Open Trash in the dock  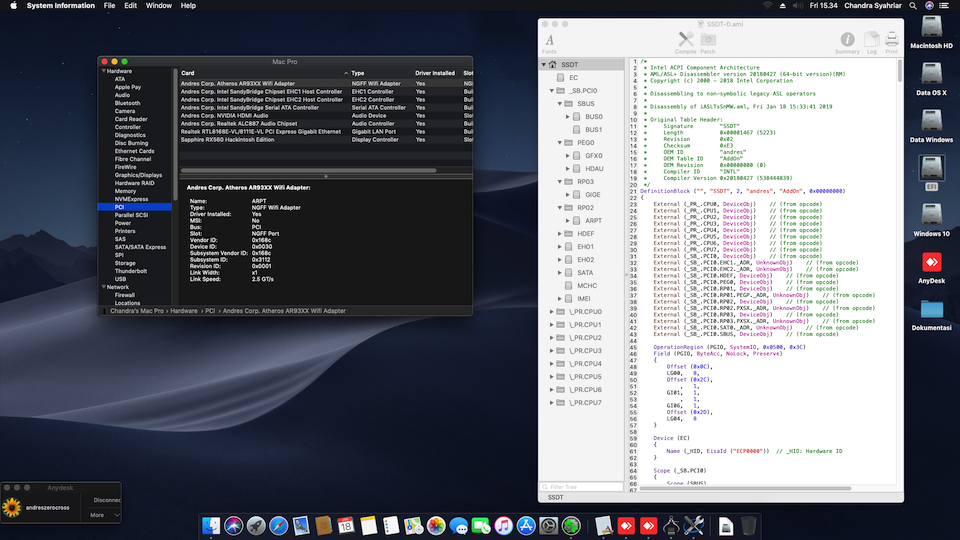coord(748,525)
